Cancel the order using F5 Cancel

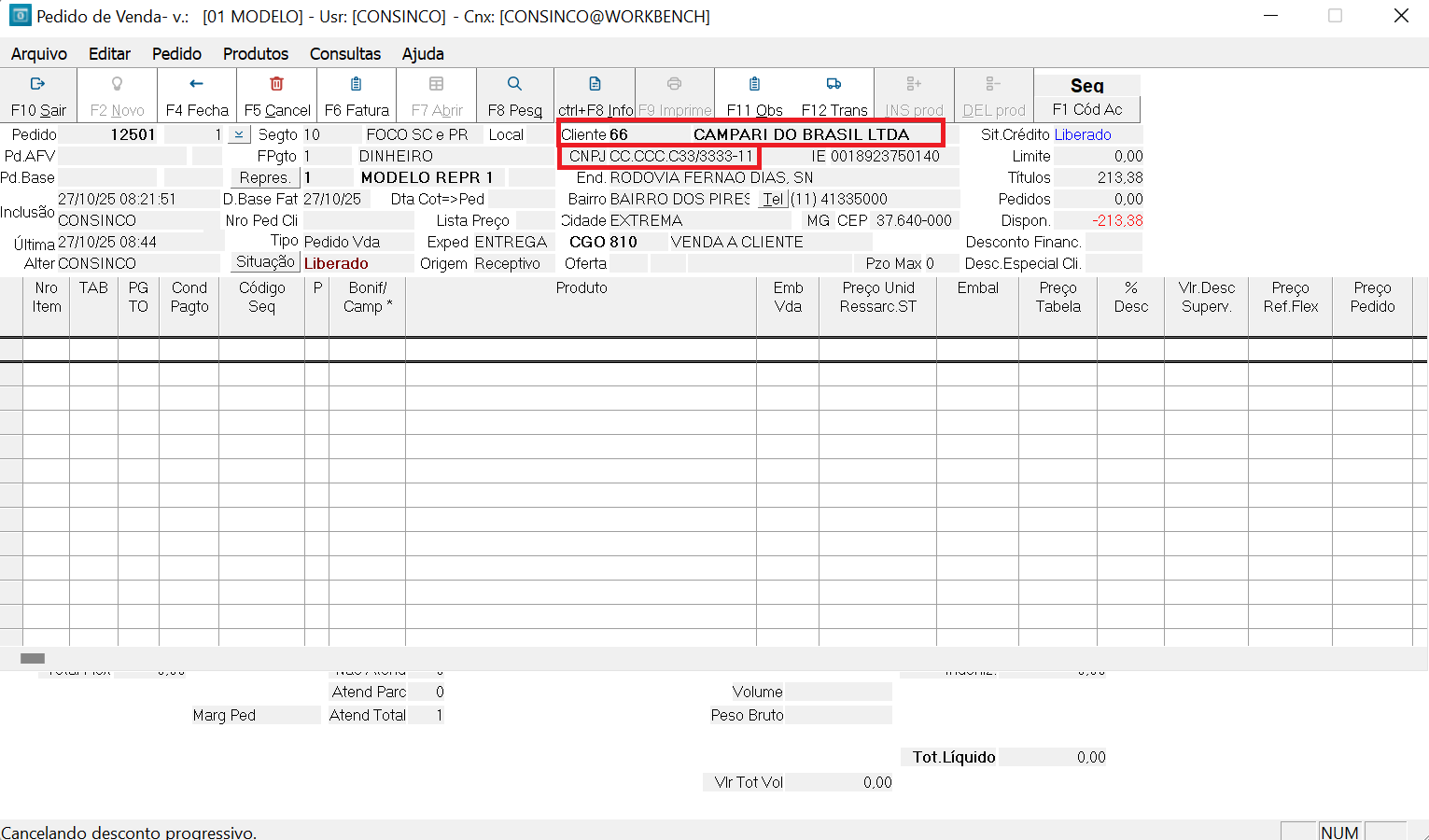coord(277,96)
